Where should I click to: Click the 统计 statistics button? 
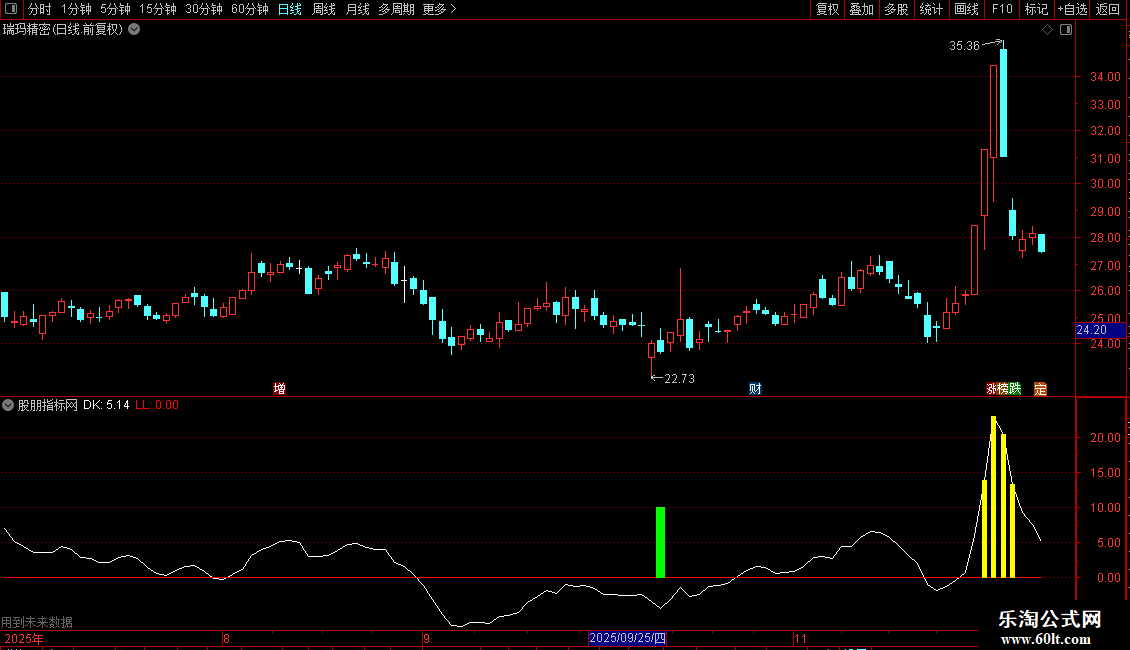[x=931, y=9]
